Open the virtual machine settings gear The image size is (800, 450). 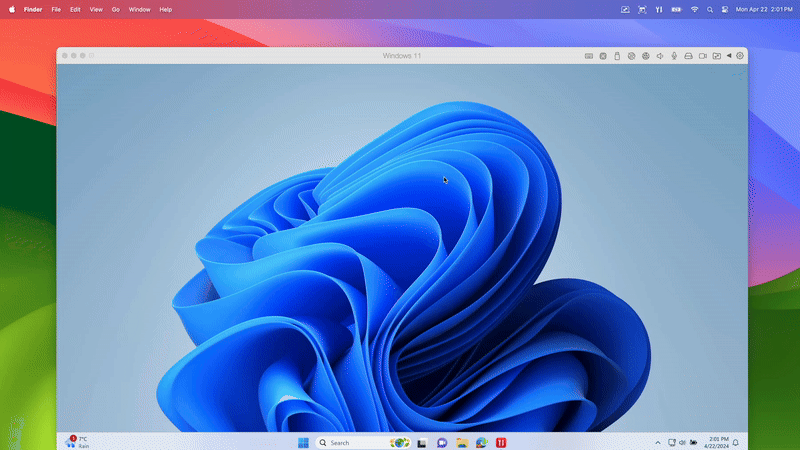click(x=740, y=56)
